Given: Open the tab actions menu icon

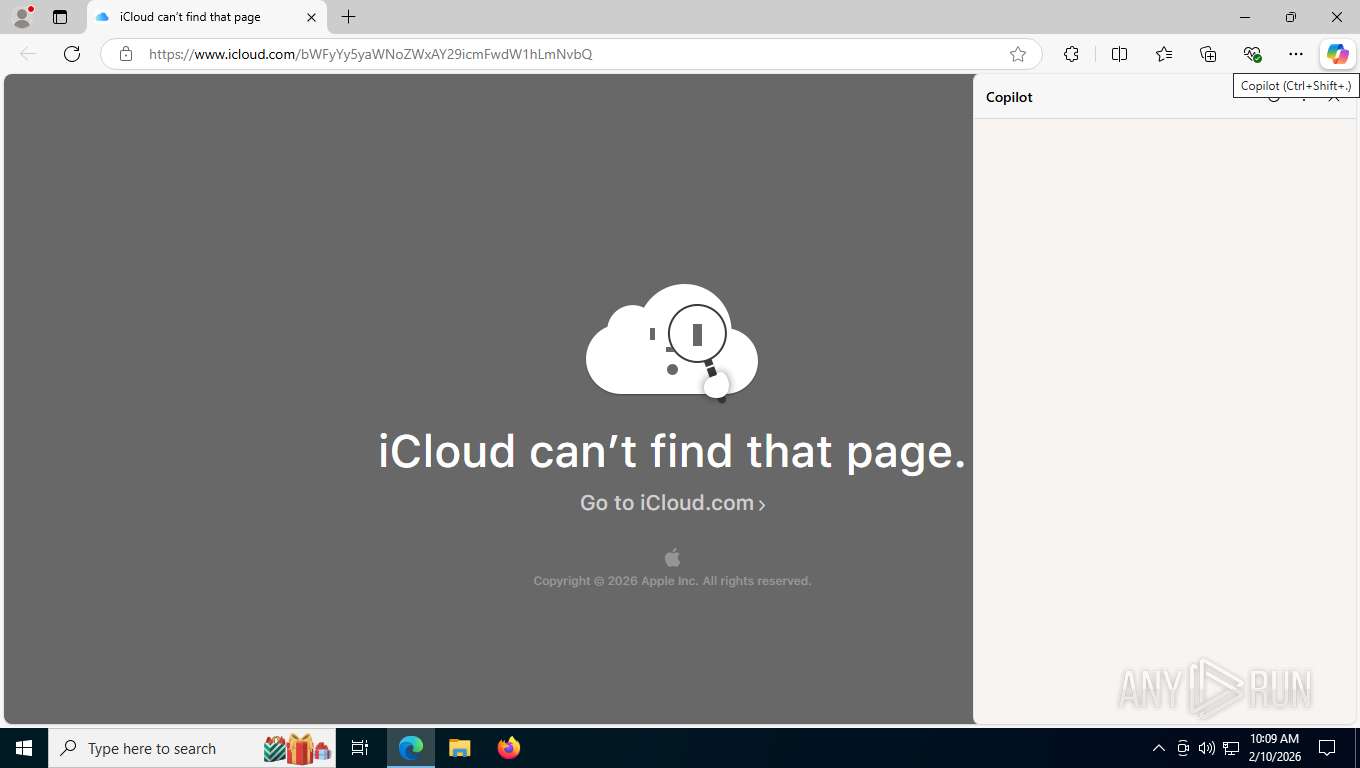Looking at the screenshot, I should click(60, 17).
